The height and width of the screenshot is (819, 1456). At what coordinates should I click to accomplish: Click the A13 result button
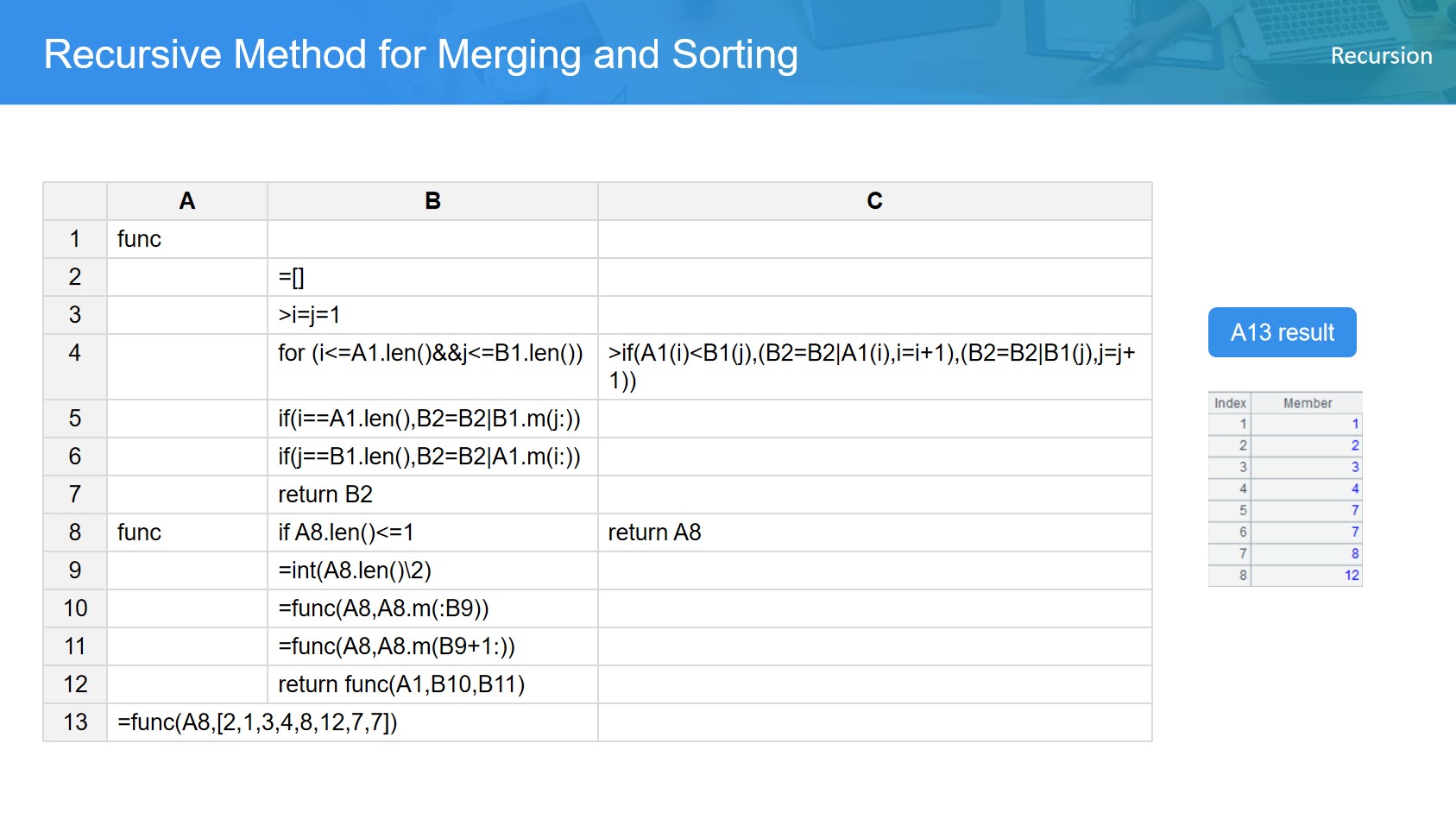1282,332
